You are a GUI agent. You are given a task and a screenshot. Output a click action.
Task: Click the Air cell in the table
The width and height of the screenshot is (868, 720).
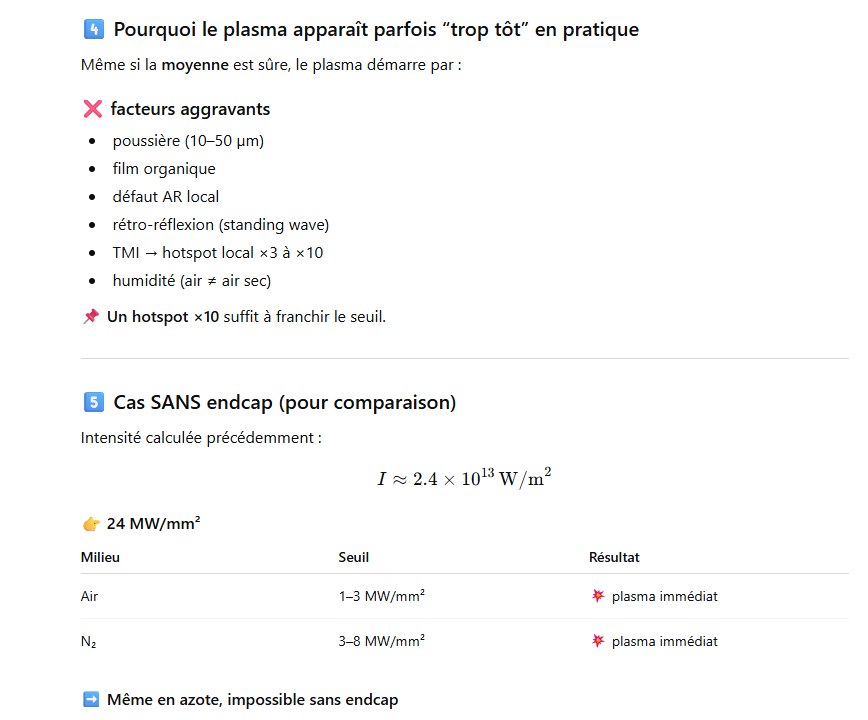click(90, 597)
